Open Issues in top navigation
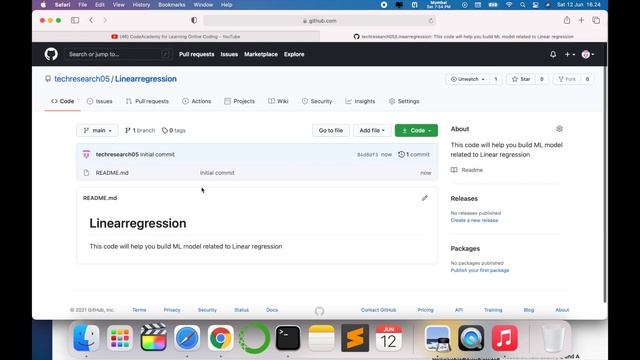Image resolution: width=640 pixels, height=360 pixels. point(229,54)
